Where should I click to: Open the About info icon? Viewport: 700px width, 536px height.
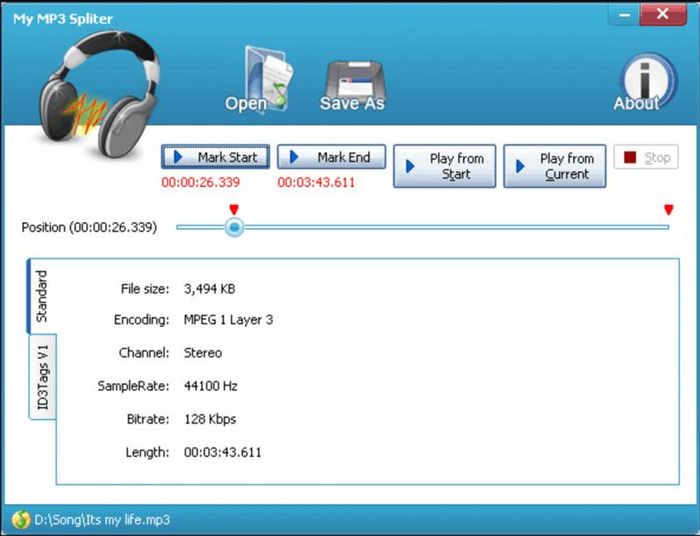636,82
